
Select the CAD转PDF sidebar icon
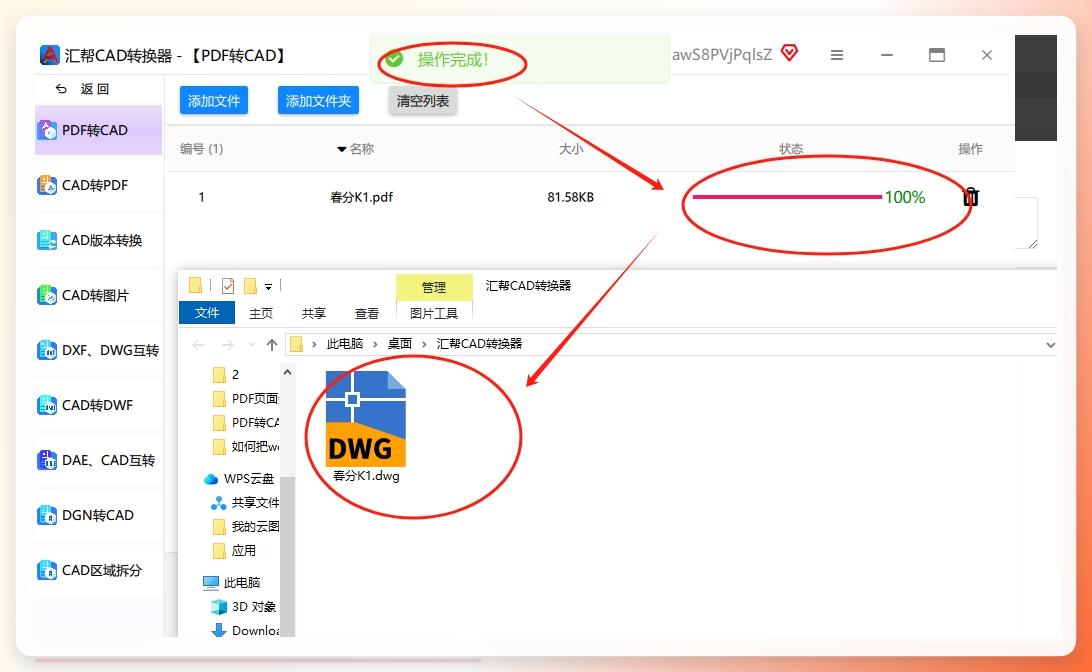click(47, 185)
